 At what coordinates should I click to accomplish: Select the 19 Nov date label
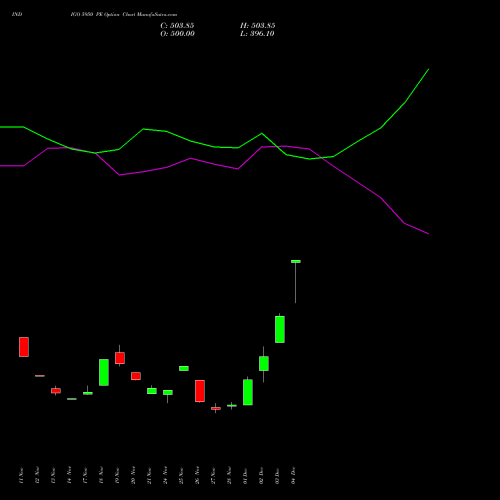pos(117,475)
